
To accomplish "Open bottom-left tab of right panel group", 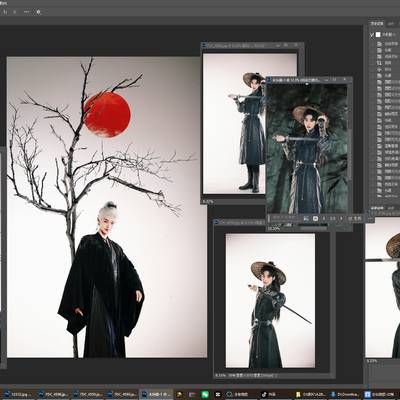I will pyautogui.click(x=377, y=208).
